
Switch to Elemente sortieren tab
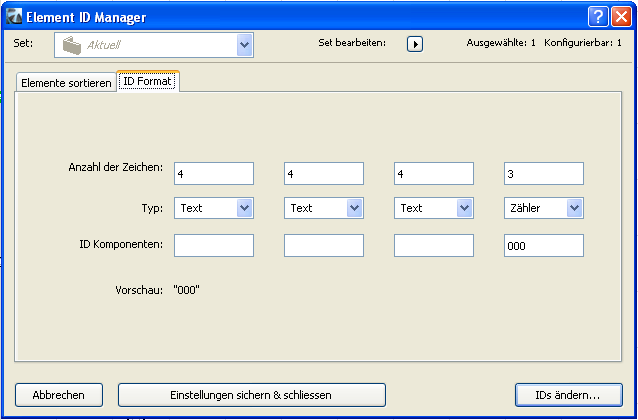65,83
